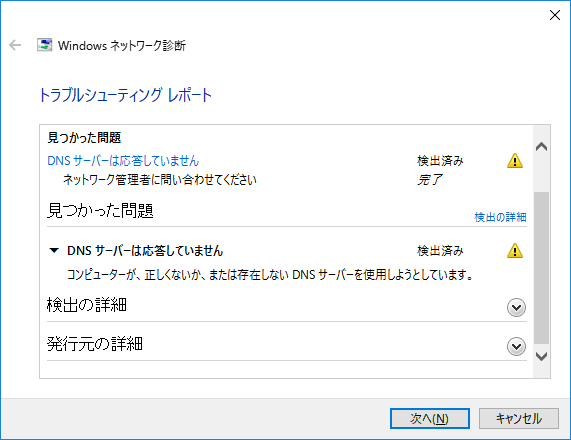This screenshot has height=440, width=571.
Task: Click the 'Windows ネットワーク診断' title text
Action: point(122,46)
